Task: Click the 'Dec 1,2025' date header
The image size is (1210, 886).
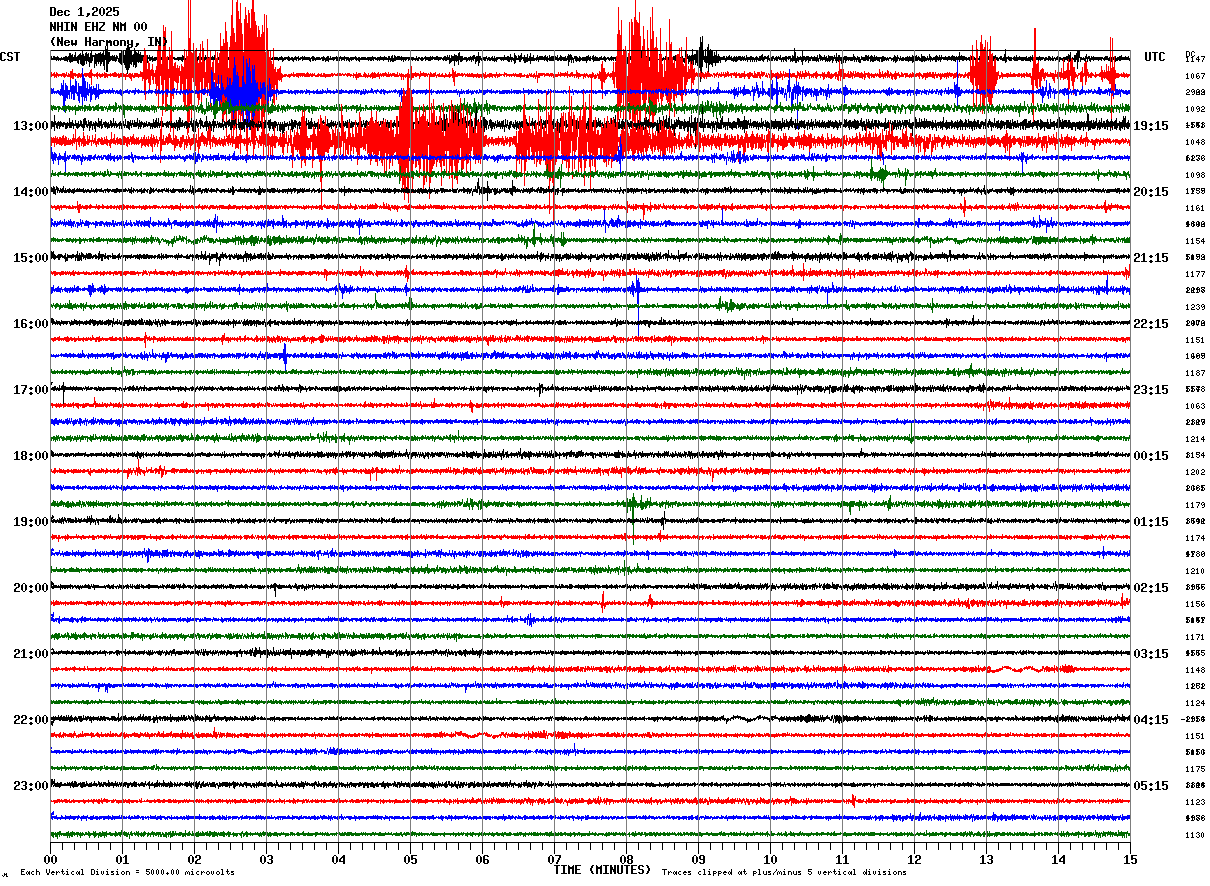Action: pyautogui.click(x=84, y=12)
